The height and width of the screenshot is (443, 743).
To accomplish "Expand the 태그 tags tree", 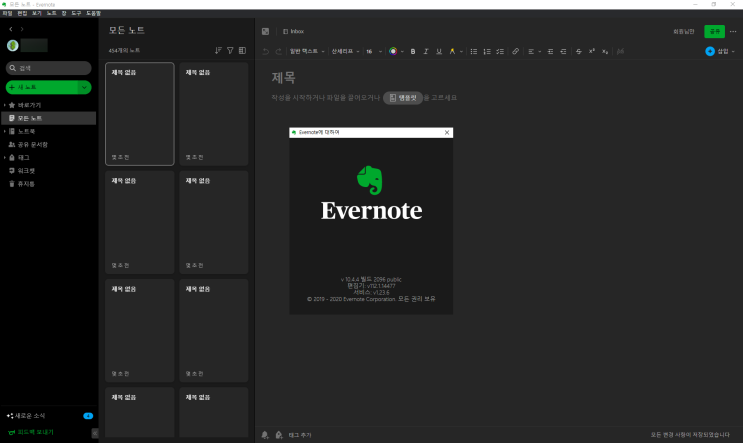I will point(5,157).
